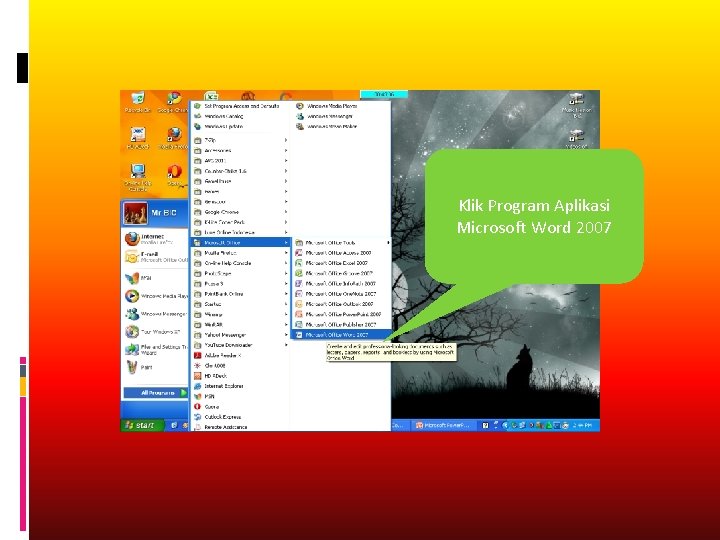Image resolution: width=720 pixels, height=540 pixels.
Task: Click the Mr BIC user account picture
Action: point(135,213)
